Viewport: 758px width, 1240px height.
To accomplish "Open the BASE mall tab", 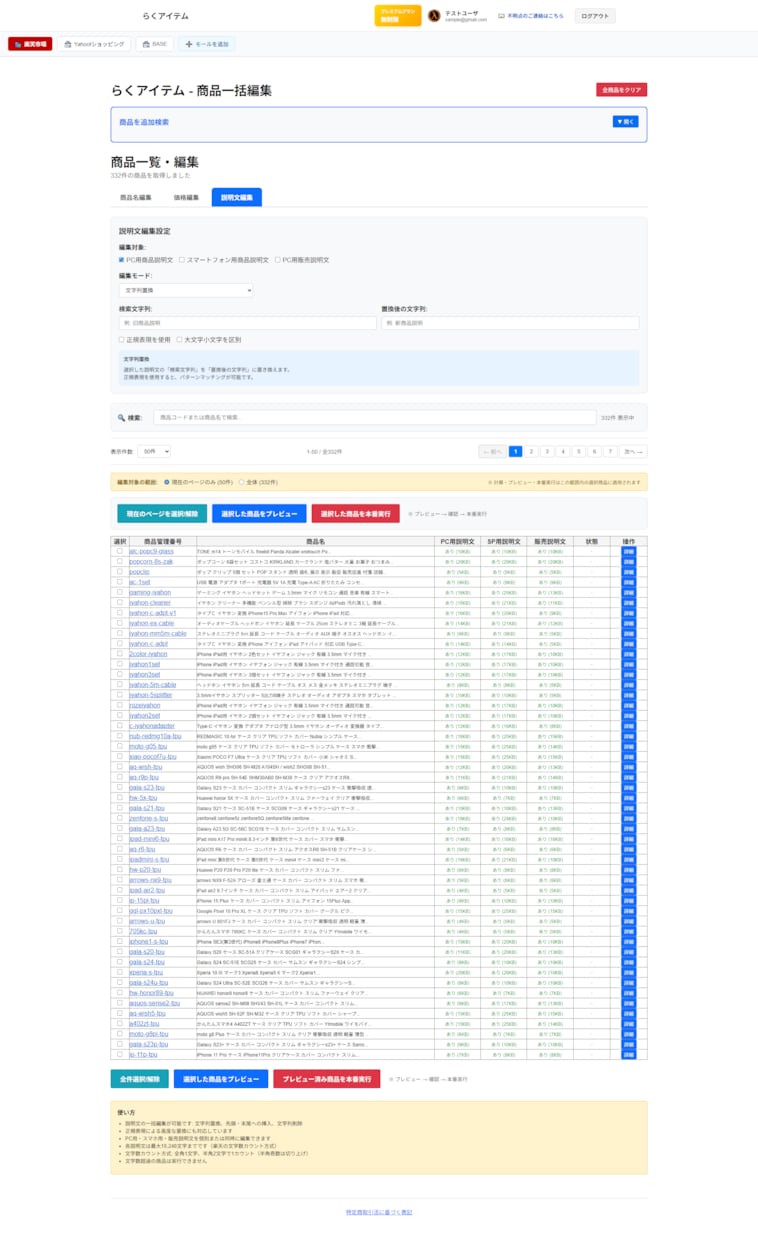I will [154, 44].
